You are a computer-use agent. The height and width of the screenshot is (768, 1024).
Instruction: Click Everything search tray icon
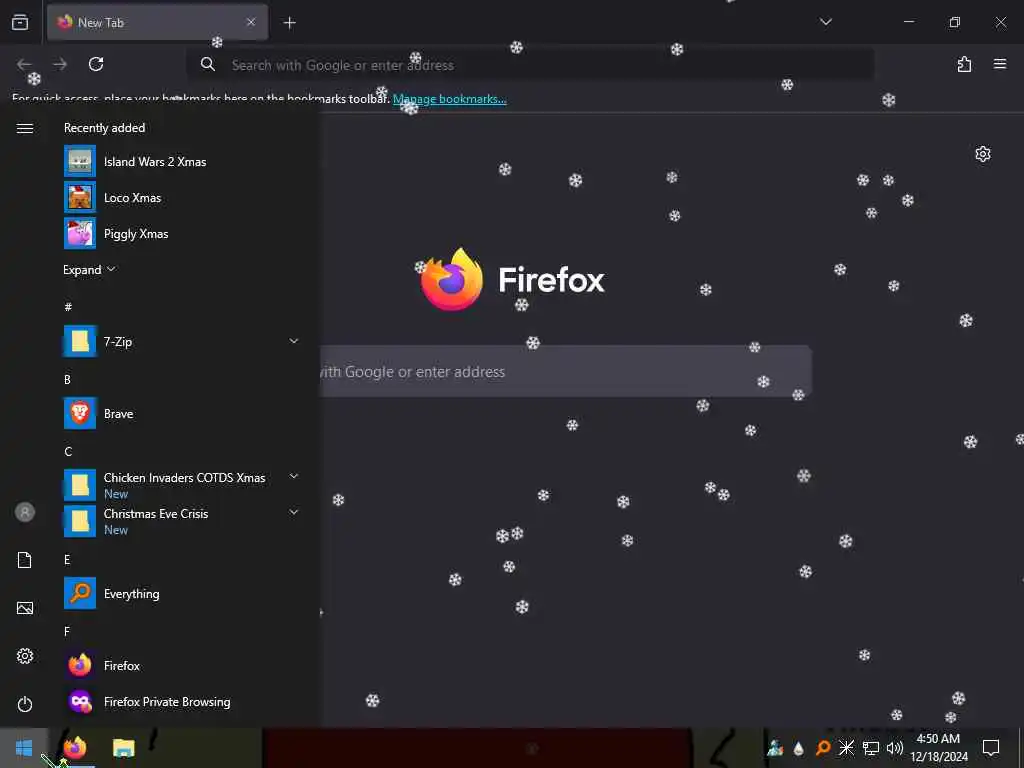pyautogui.click(x=823, y=748)
